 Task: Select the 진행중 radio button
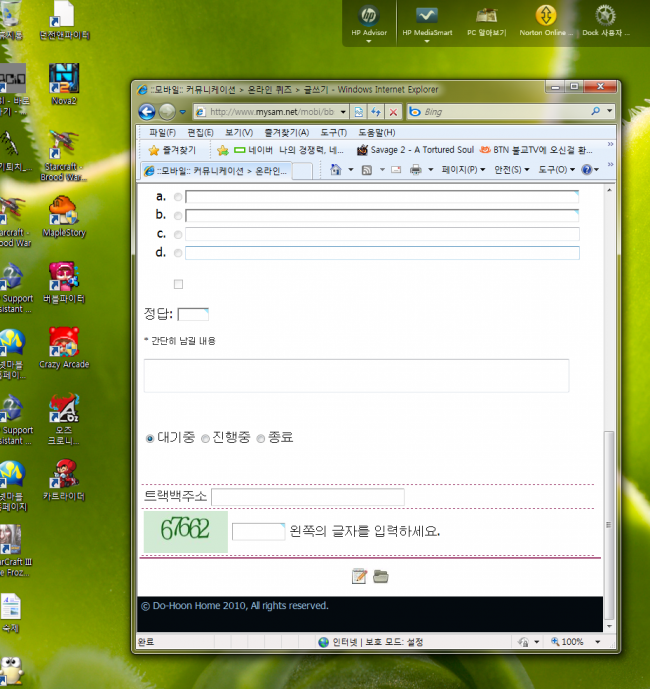tap(205, 438)
